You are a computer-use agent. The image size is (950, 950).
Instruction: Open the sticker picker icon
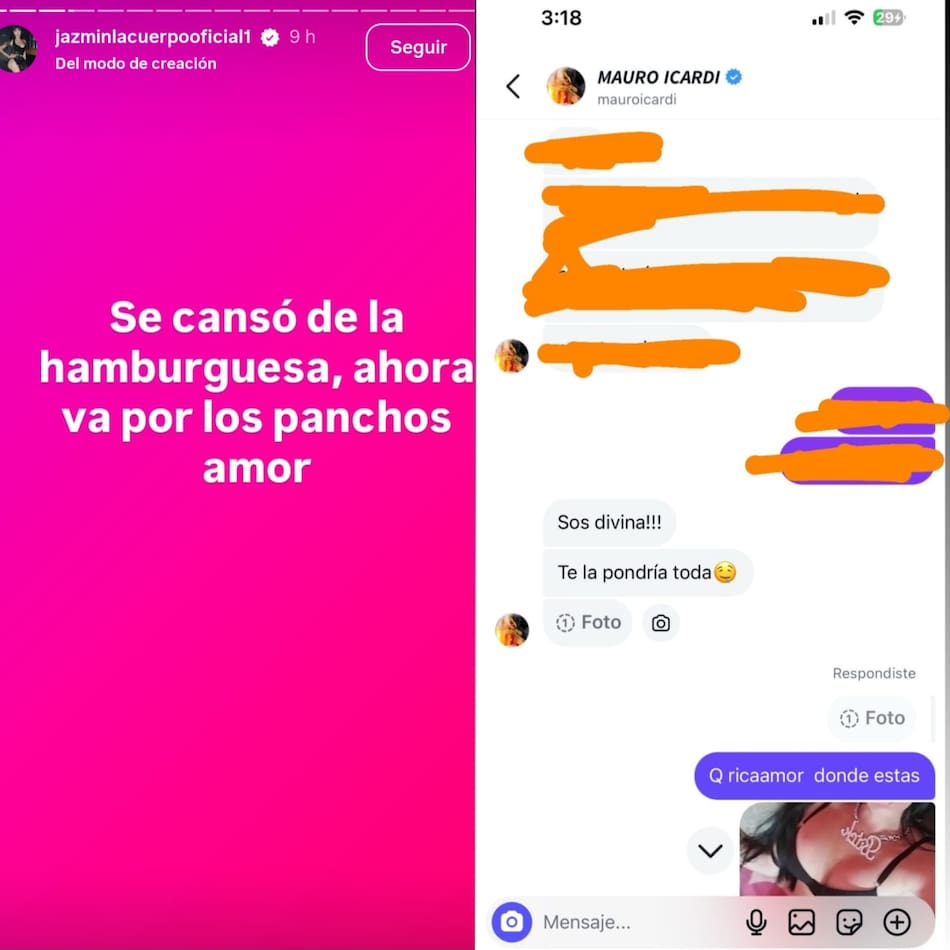point(849,922)
